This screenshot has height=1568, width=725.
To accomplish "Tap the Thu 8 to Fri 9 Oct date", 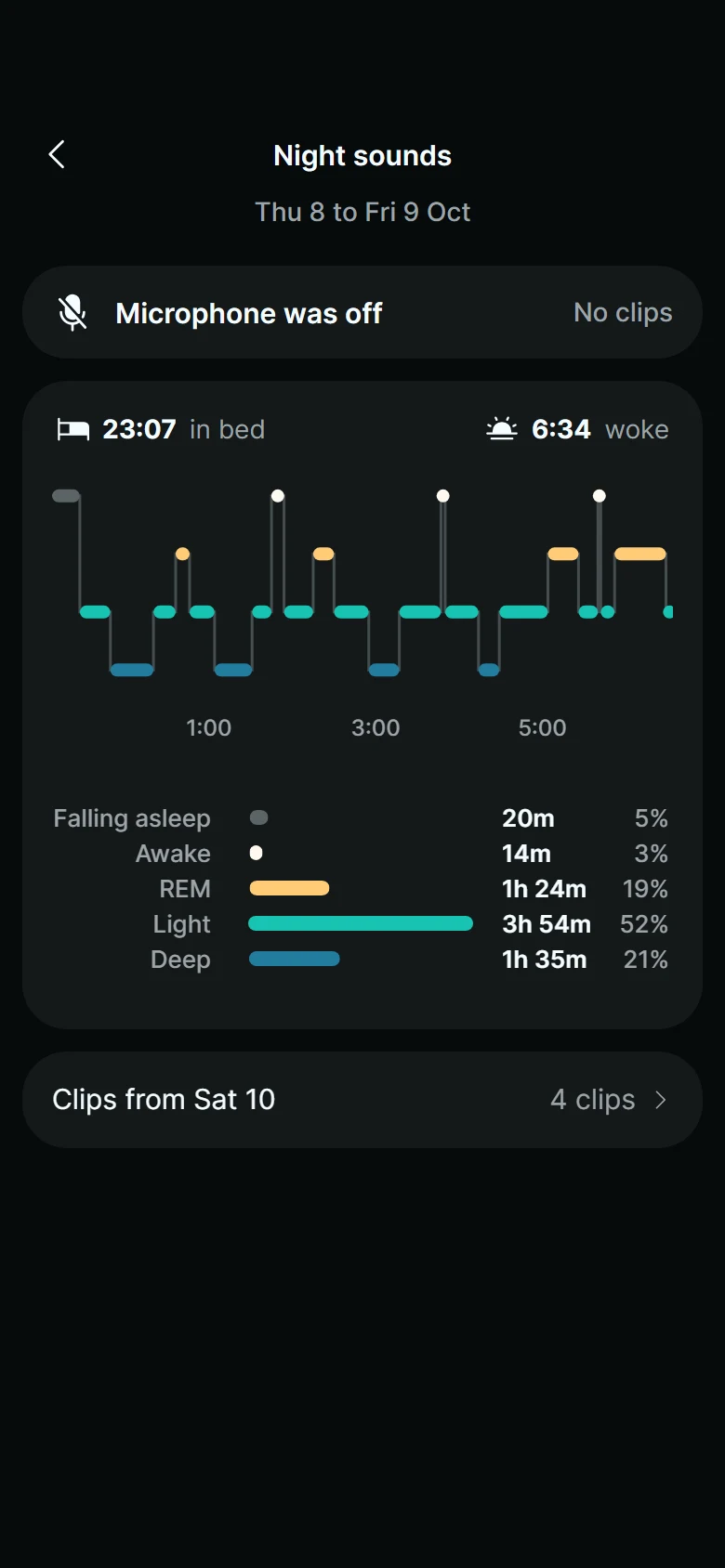I will 362,212.
